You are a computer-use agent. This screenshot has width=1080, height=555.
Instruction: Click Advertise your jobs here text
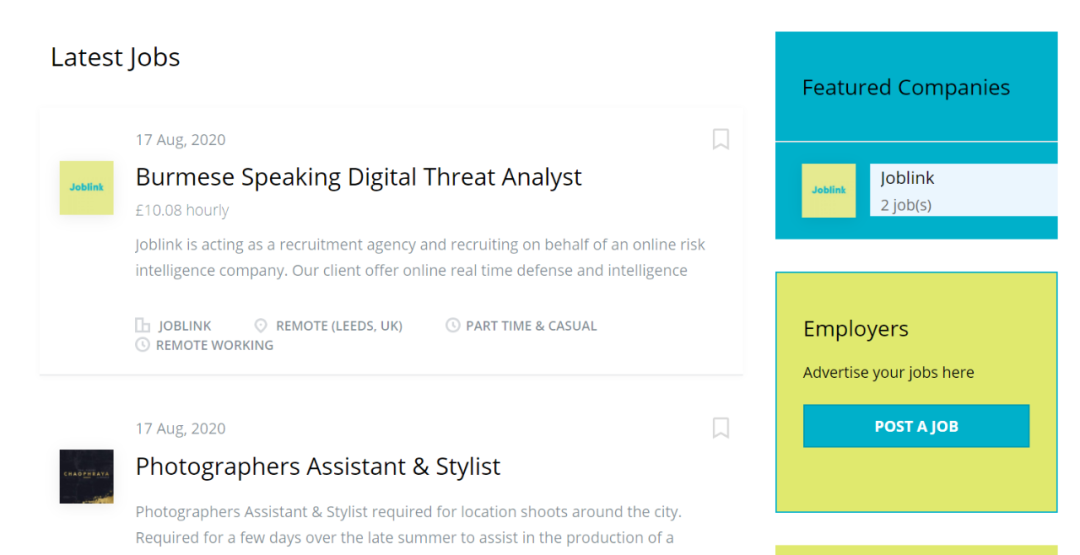coord(889,373)
